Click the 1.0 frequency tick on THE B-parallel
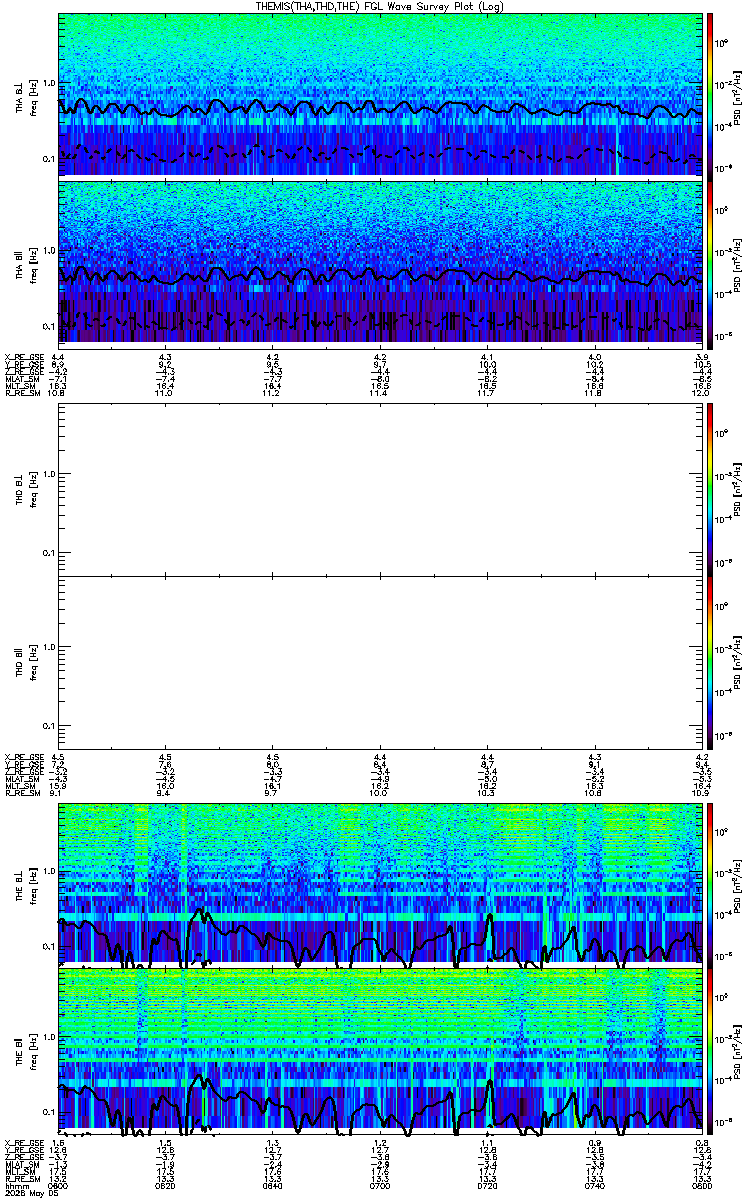 pyautogui.click(x=48, y=1036)
